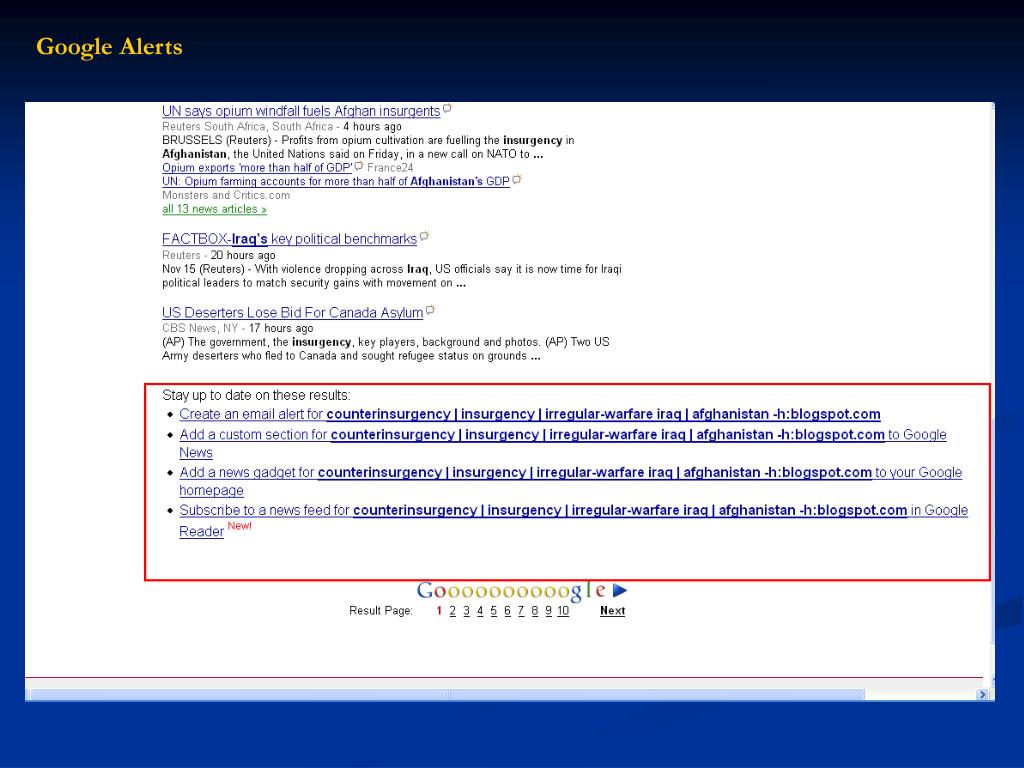Open 'UN: Opium farming accounts for more than half' link
The image size is (1024, 768).
point(336,182)
